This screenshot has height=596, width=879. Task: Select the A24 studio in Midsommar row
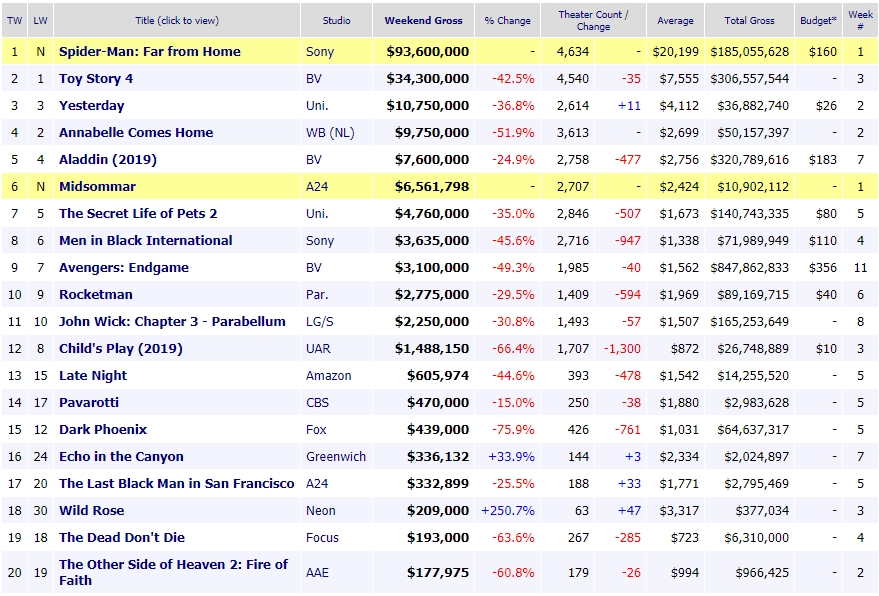coord(317,186)
